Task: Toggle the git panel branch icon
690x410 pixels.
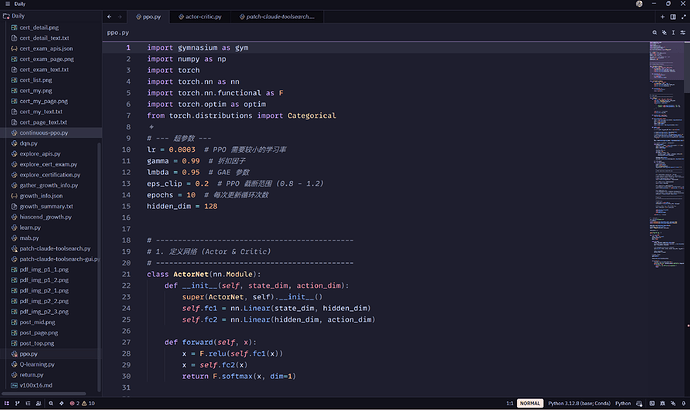Action: click(x=17, y=403)
